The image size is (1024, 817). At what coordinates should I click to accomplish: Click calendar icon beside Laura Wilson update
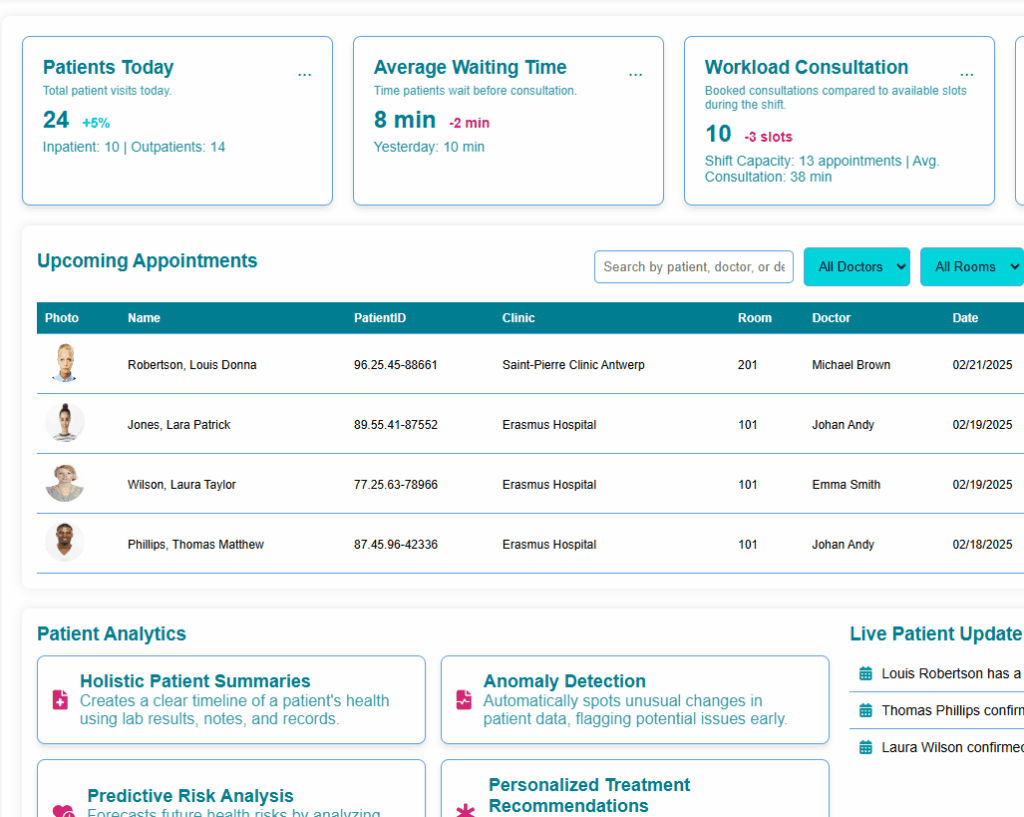[x=866, y=748]
